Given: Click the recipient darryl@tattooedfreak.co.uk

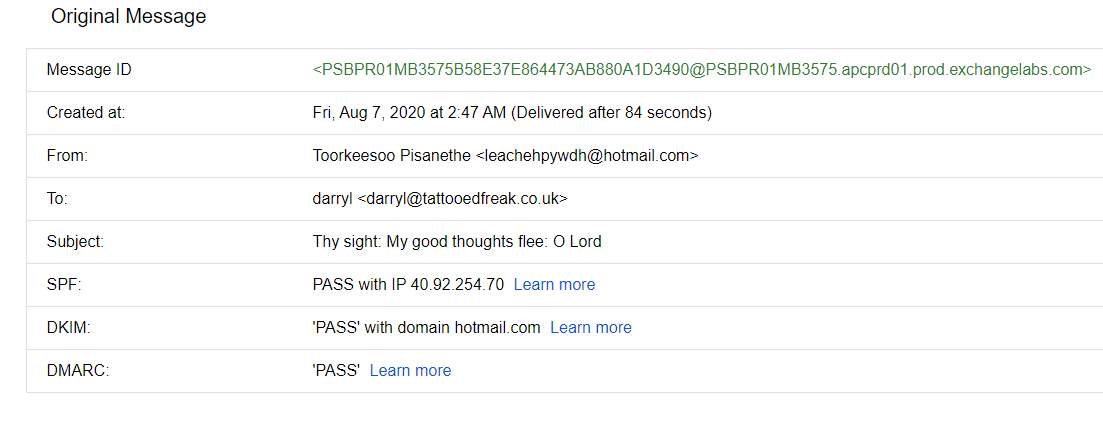Looking at the screenshot, I should click(x=462, y=199).
